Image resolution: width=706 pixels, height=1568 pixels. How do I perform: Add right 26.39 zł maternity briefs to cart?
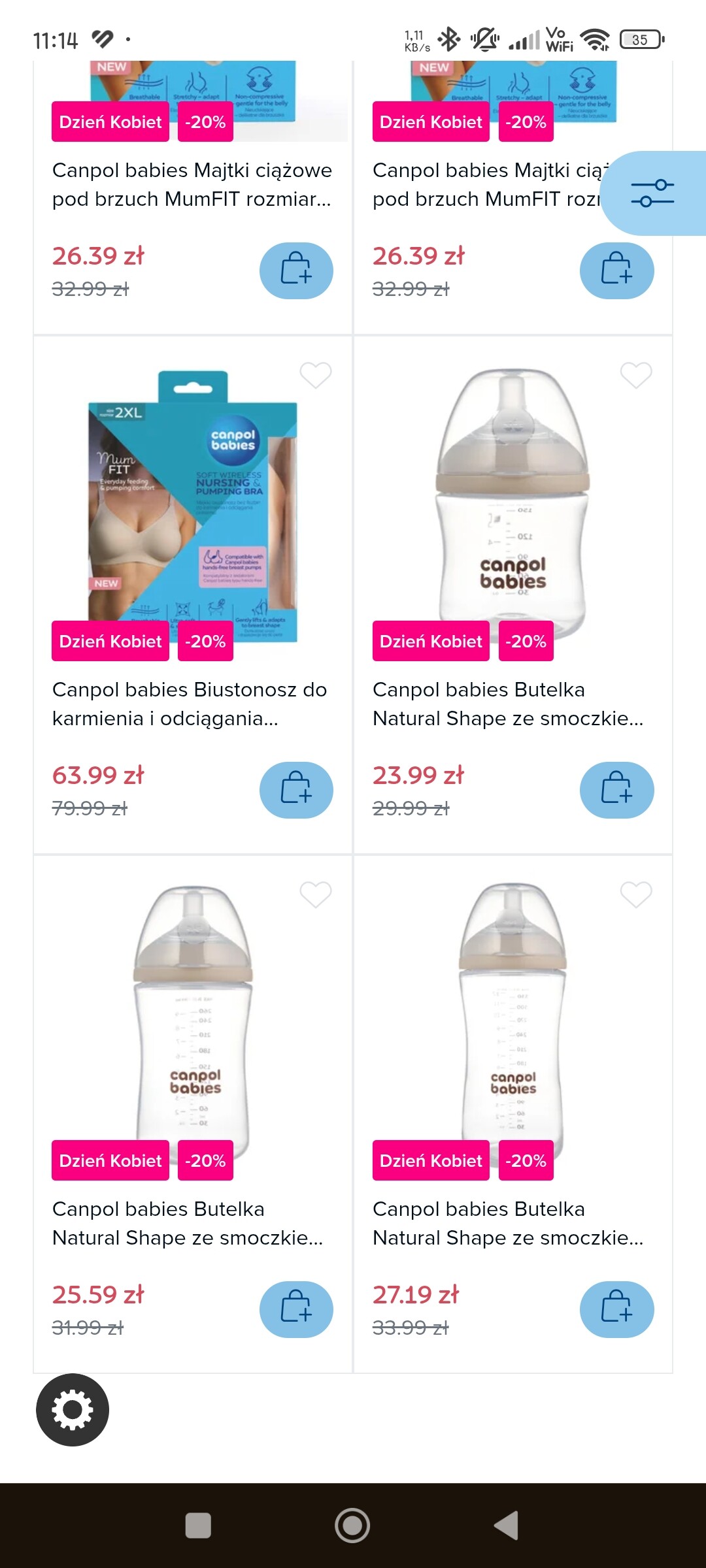click(616, 270)
